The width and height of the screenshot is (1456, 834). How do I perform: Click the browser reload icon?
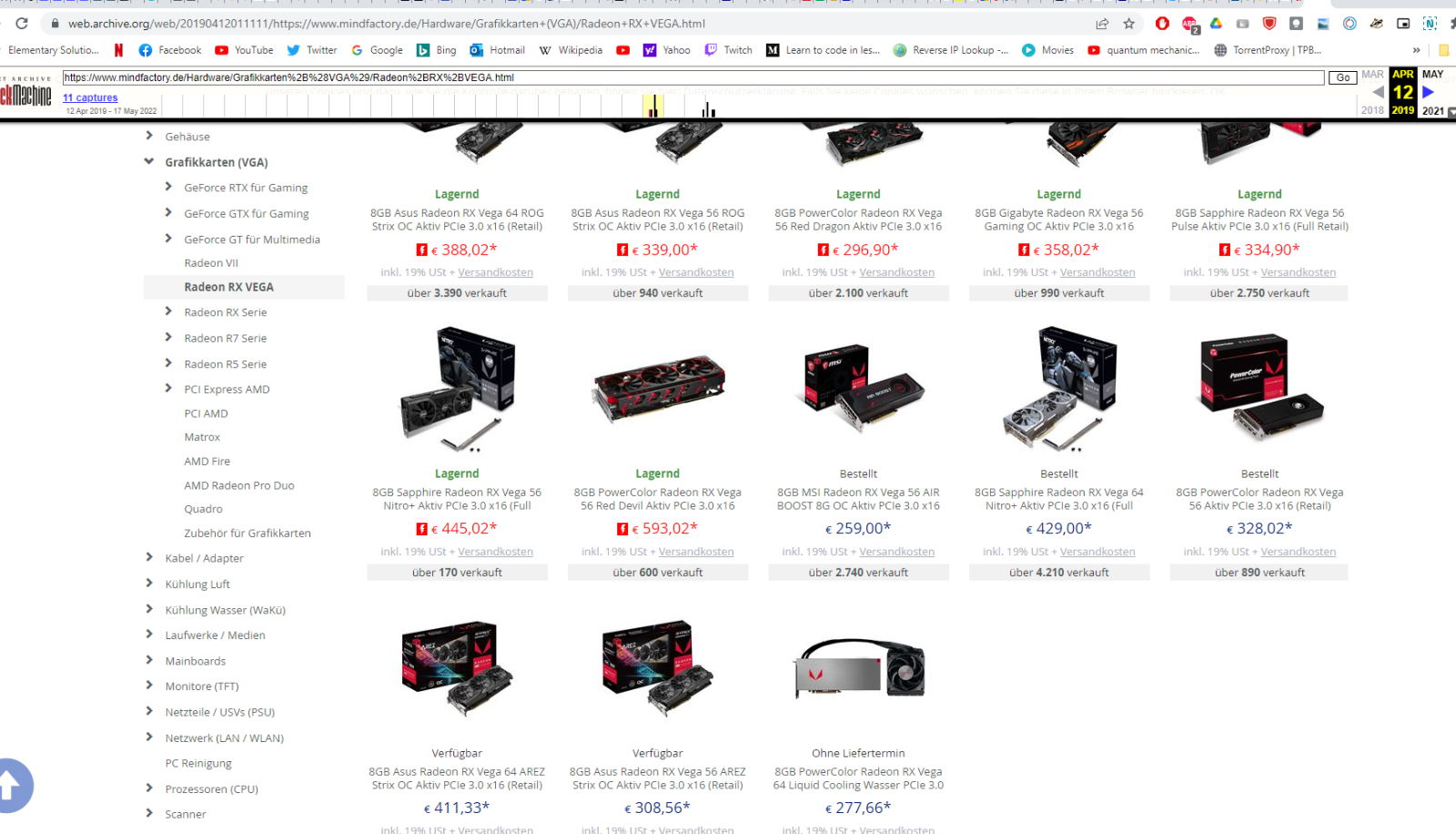22,24
